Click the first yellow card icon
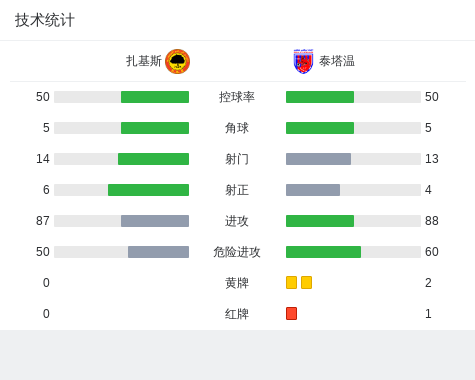This screenshot has height=380, width=475. click(291, 282)
